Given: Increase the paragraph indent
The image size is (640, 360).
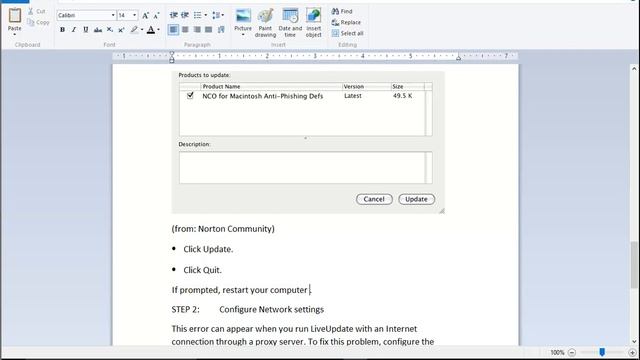Looking at the screenshot, I should 185,15.
